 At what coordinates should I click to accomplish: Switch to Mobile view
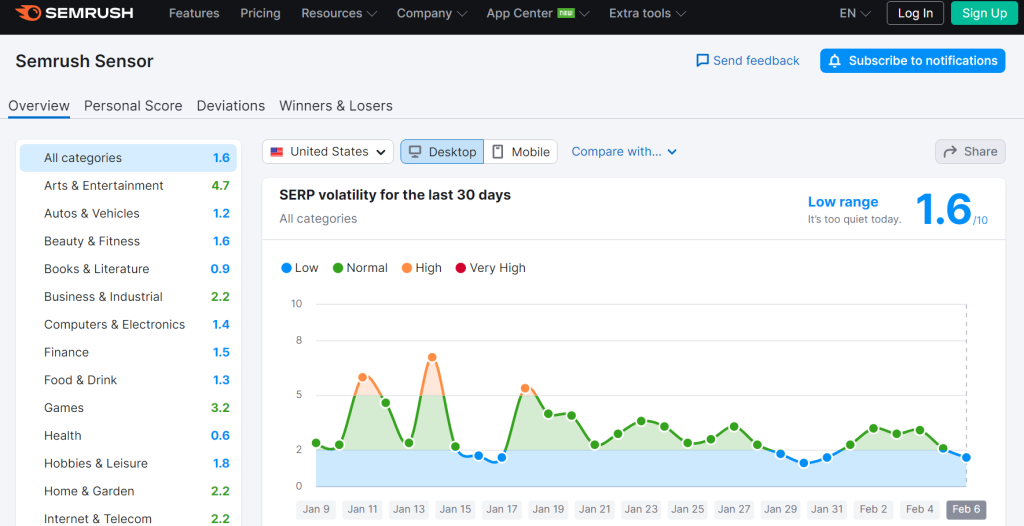click(520, 152)
